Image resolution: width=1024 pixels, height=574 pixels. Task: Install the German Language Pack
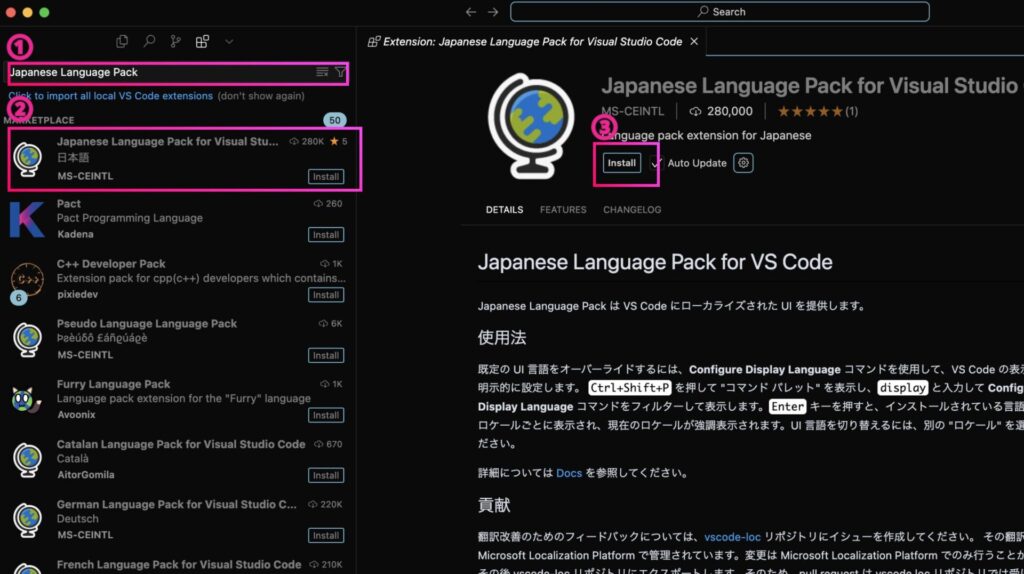326,535
